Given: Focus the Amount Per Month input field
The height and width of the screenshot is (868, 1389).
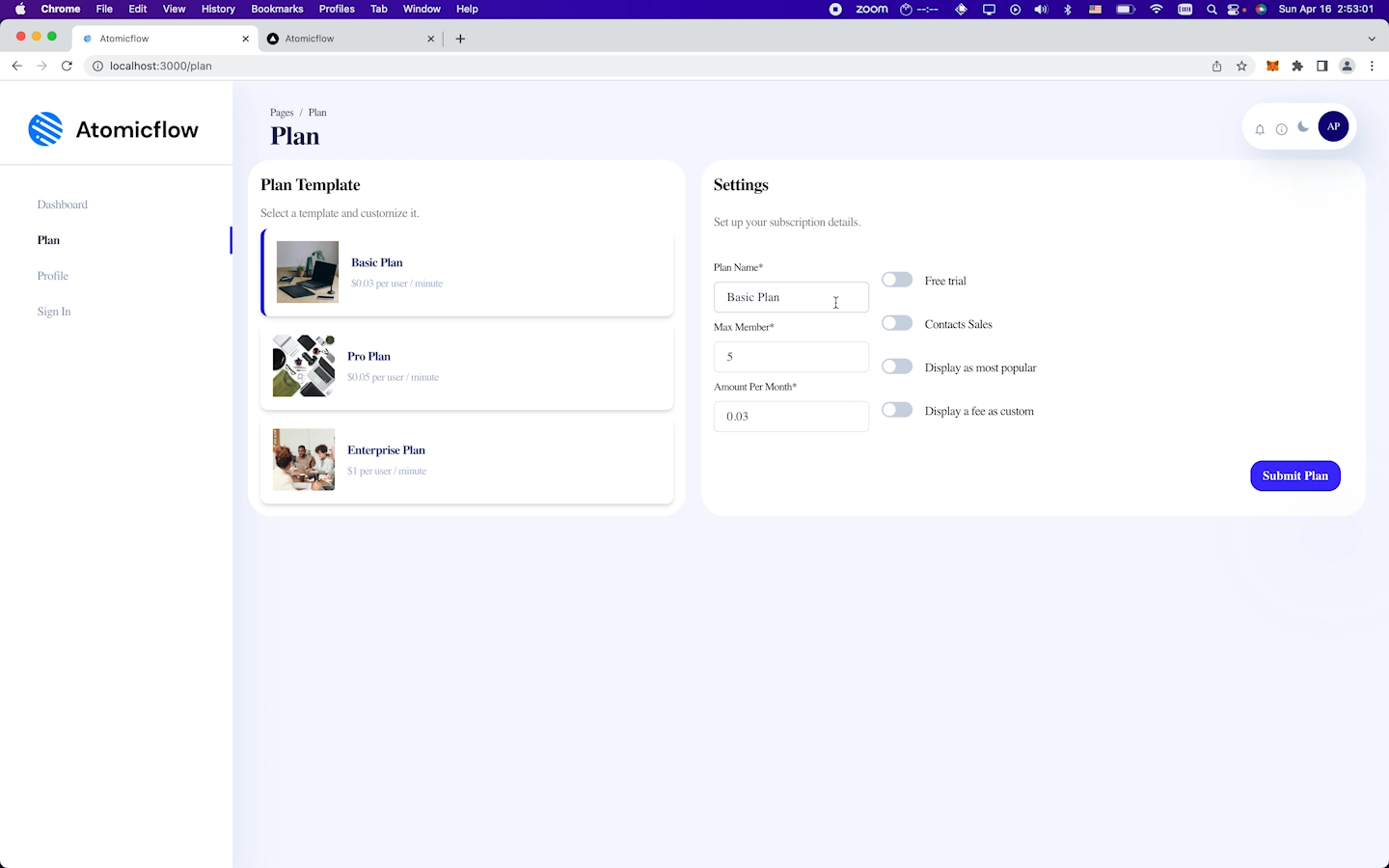Looking at the screenshot, I should click(x=791, y=417).
